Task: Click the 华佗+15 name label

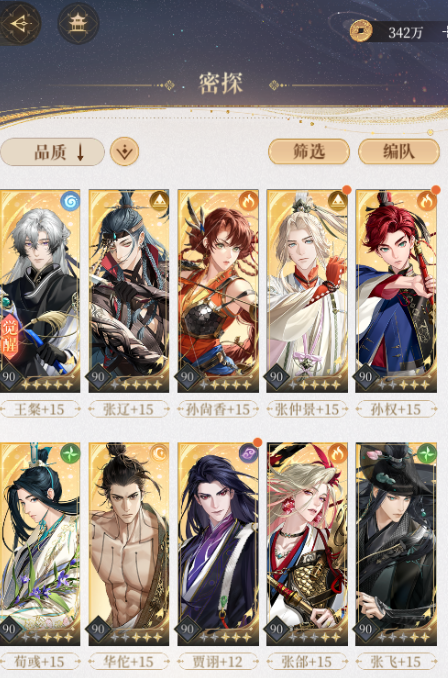Action: coord(129,662)
